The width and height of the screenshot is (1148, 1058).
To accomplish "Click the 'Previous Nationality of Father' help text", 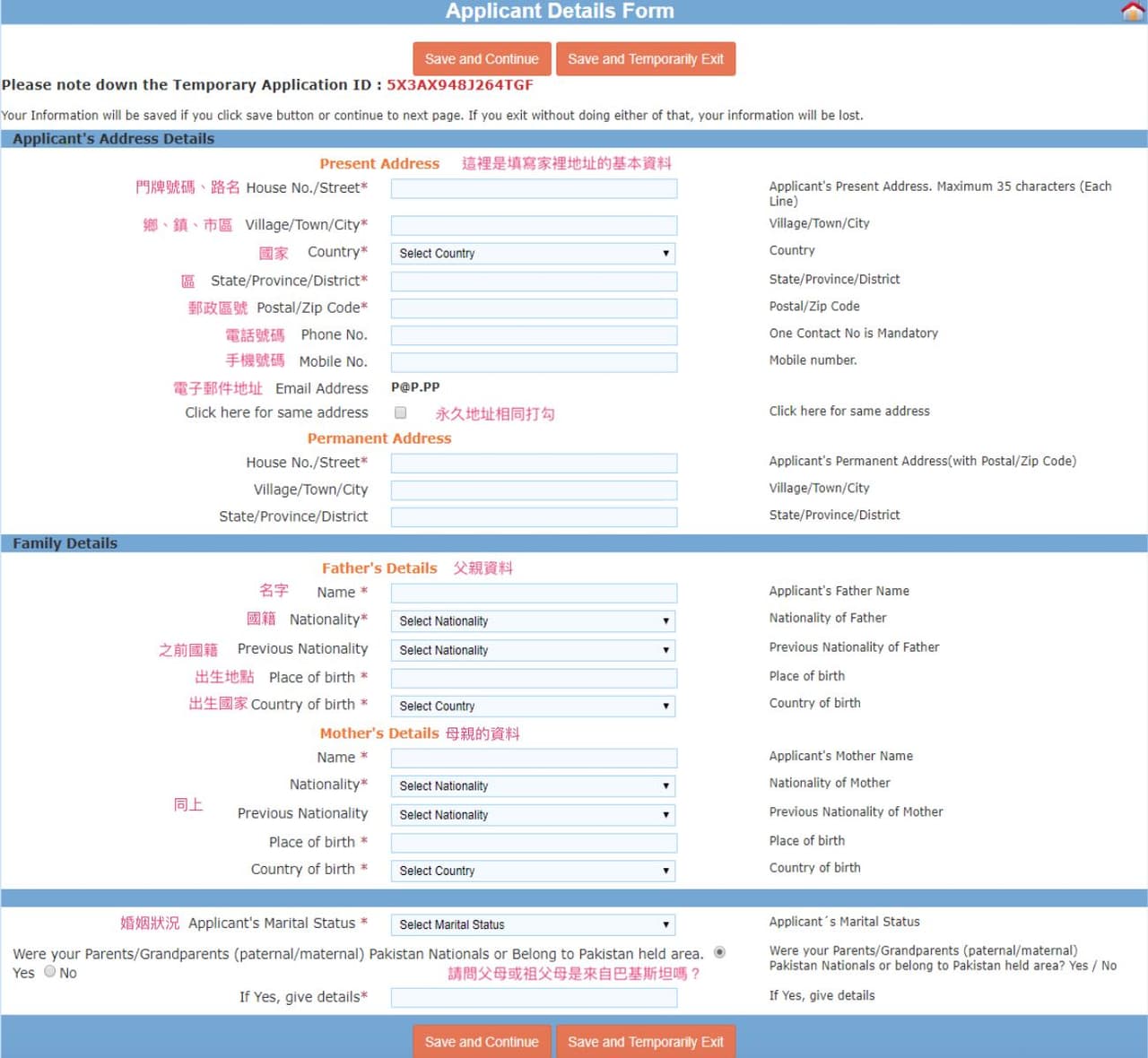I will tap(854, 647).
